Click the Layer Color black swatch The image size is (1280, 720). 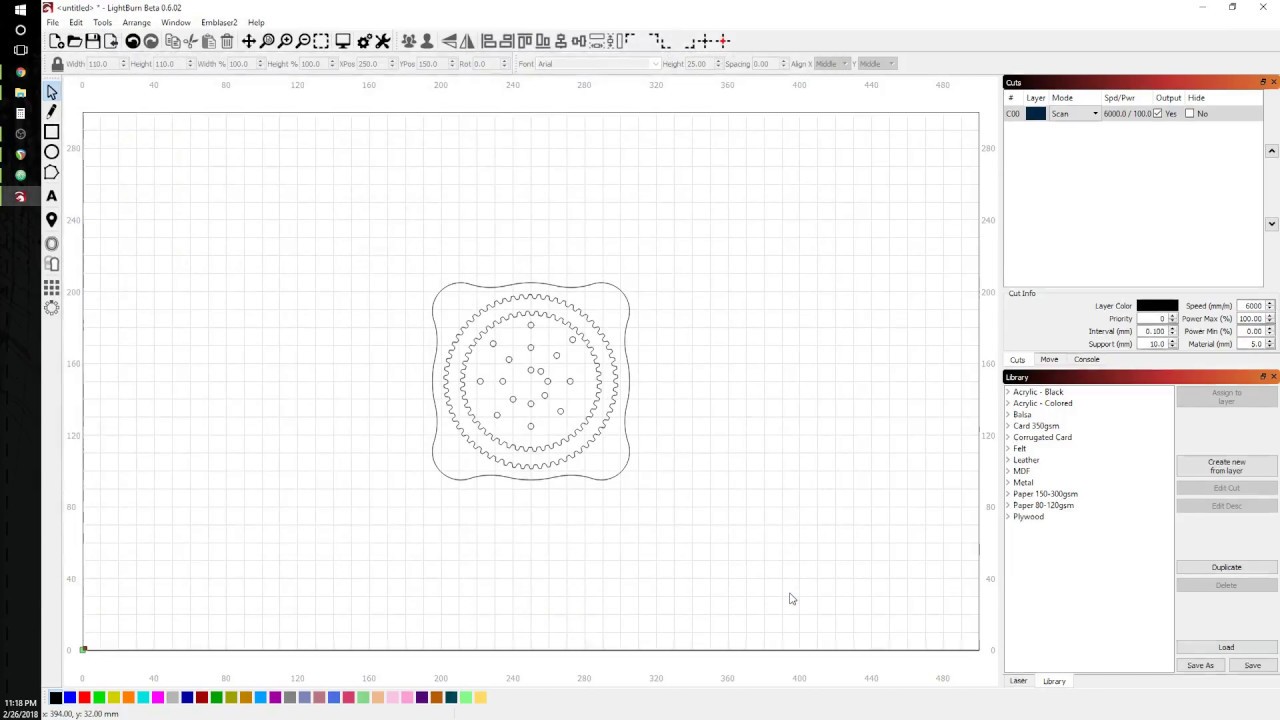coord(1157,306)
